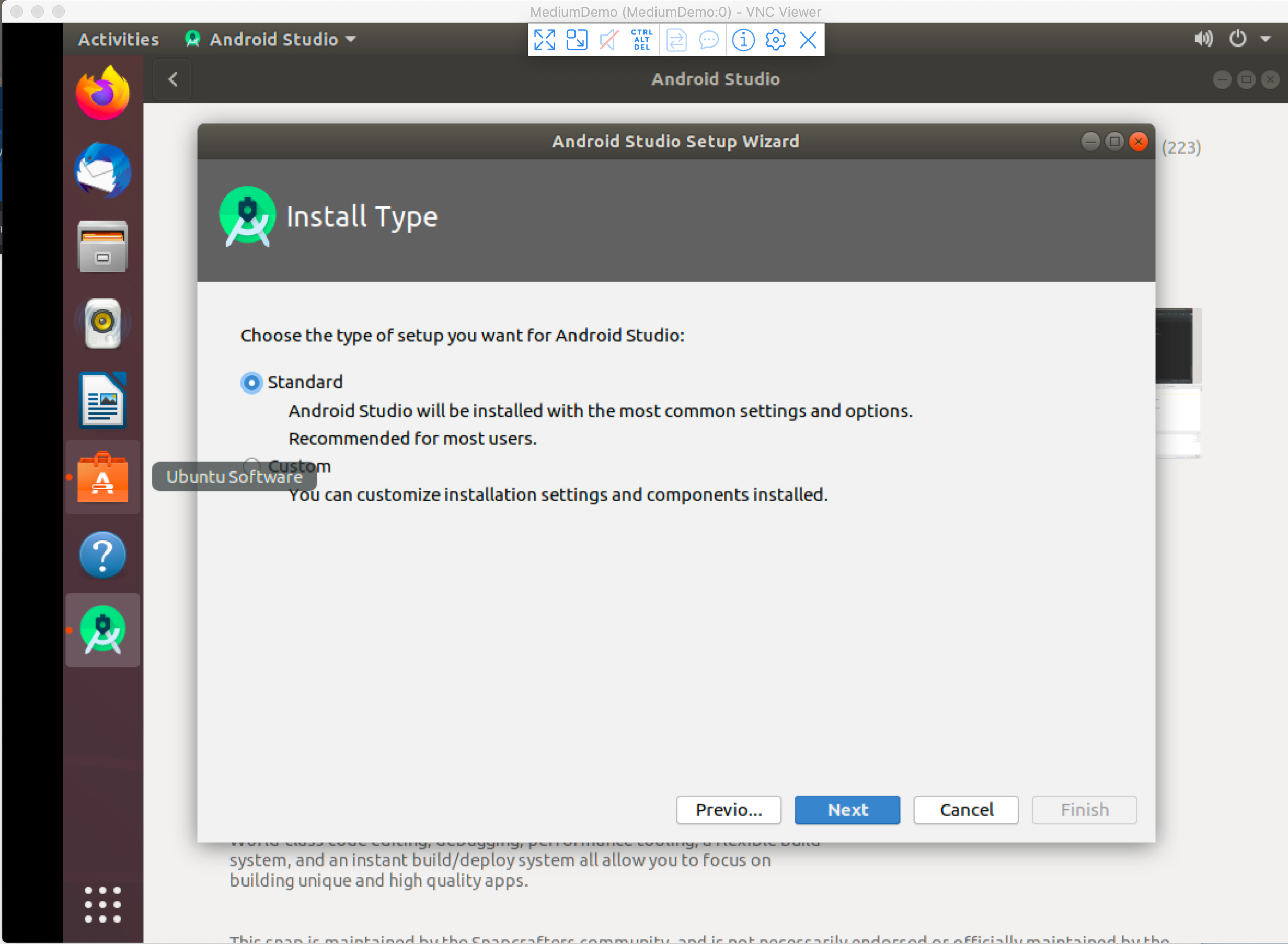The image size is (1288, 944).
Task: Open Thunderbird mail from the dock
Action: (103, 170)
